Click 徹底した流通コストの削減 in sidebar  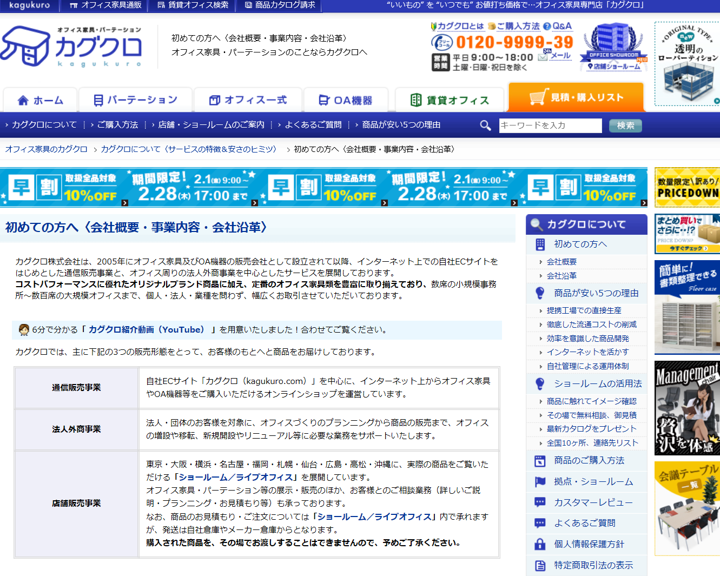[591, 324]
